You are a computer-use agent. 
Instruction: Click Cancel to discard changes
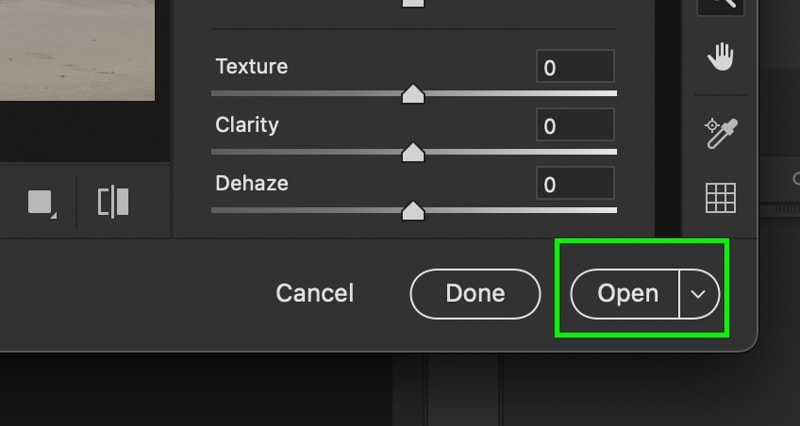point(314,293)
